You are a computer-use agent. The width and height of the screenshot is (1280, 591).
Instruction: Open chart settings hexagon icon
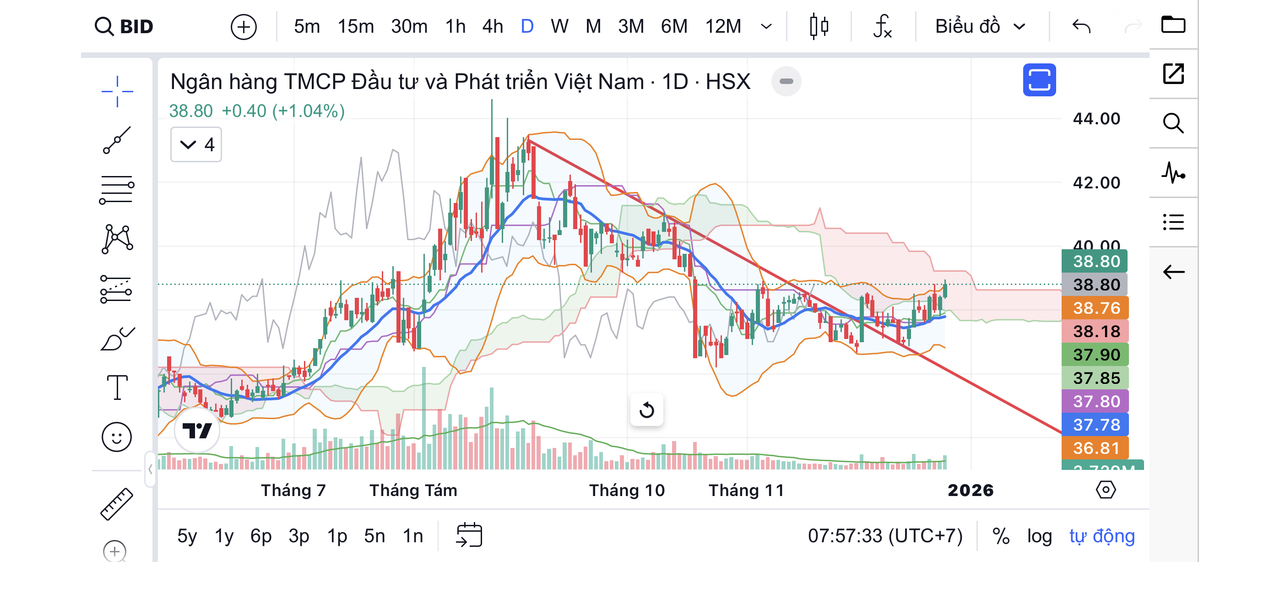tap(1105, 490)
